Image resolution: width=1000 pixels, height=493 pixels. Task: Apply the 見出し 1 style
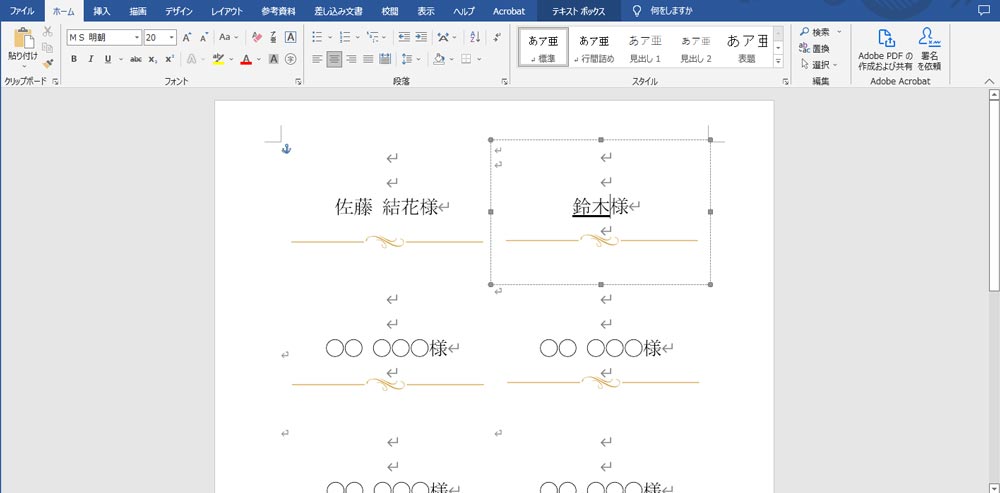point(645,47)
